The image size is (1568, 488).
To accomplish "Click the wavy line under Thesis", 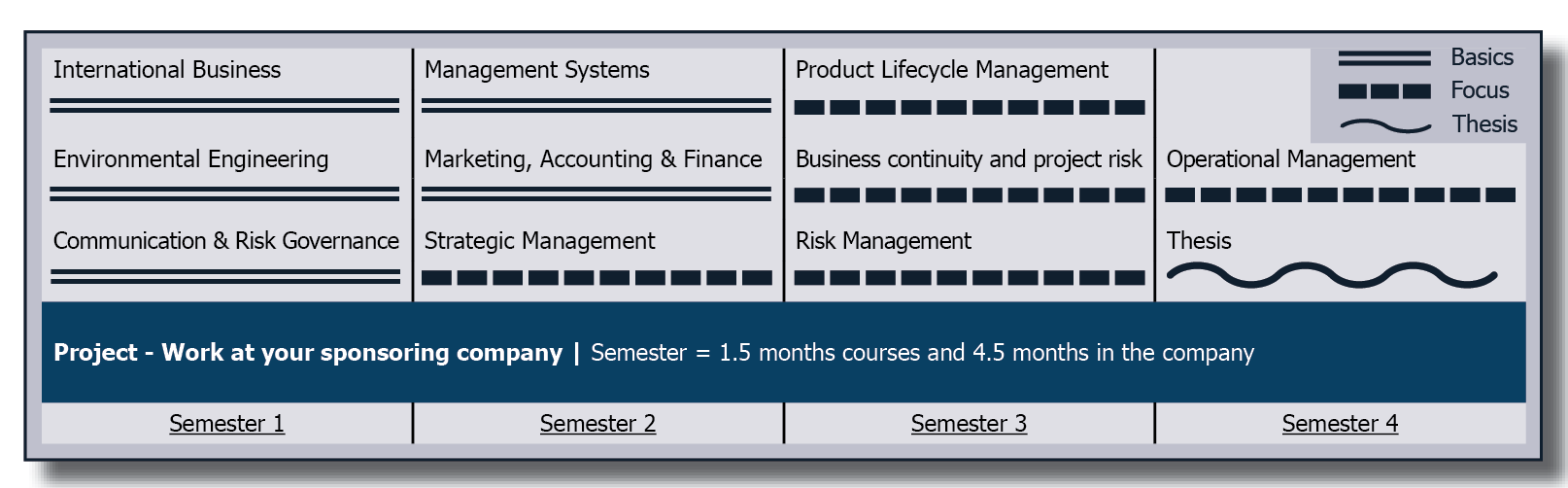I will [x=1332, y=276].
